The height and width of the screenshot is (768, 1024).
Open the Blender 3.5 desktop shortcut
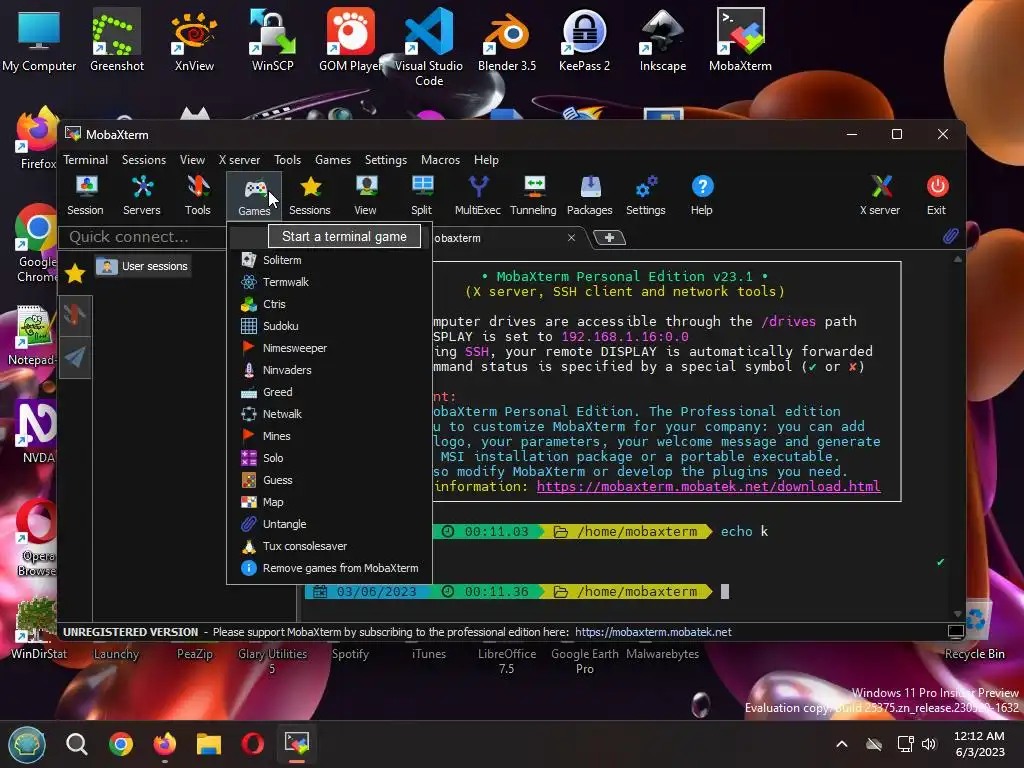(507, 39)
